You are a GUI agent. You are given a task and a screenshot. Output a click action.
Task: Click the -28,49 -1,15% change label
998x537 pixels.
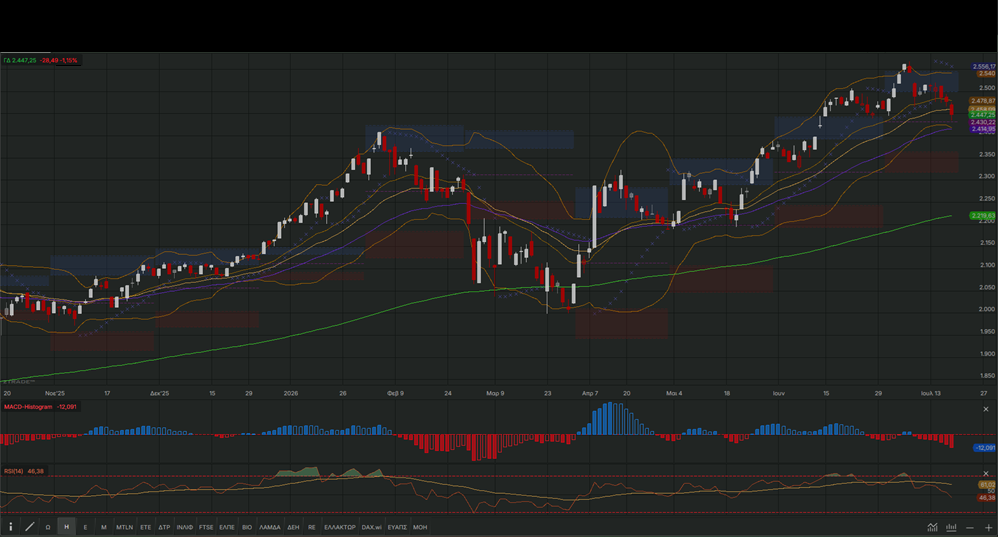point(59,60)
